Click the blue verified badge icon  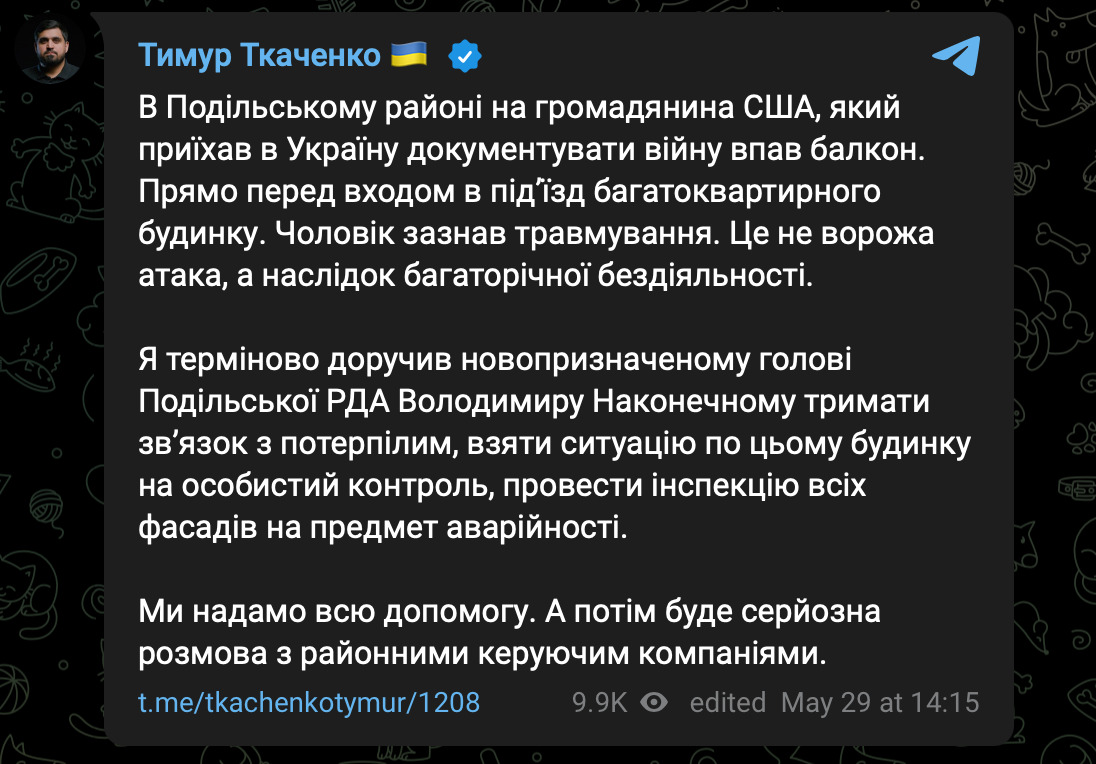pos(465,56)
